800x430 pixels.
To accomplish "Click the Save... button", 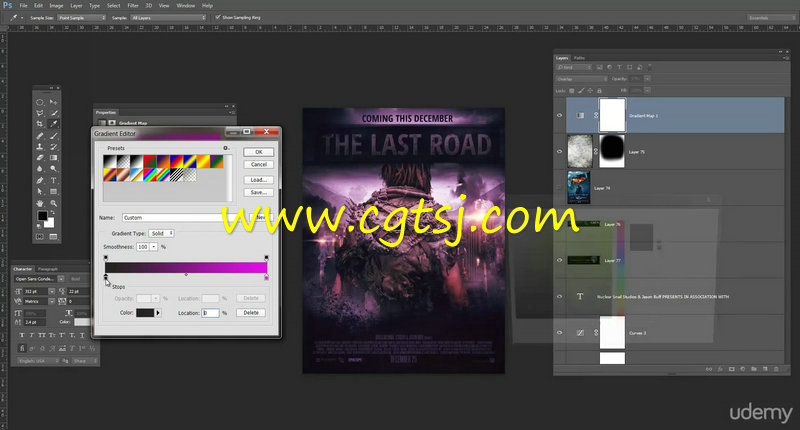I will point(259,192).
